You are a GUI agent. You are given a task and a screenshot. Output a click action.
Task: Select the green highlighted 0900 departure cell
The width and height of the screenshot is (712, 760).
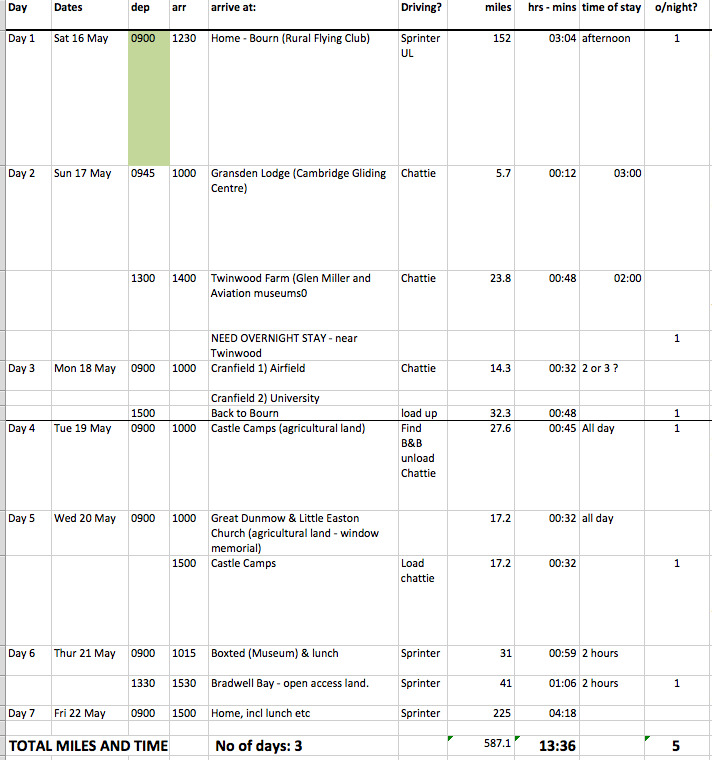[x=148, y=97]
